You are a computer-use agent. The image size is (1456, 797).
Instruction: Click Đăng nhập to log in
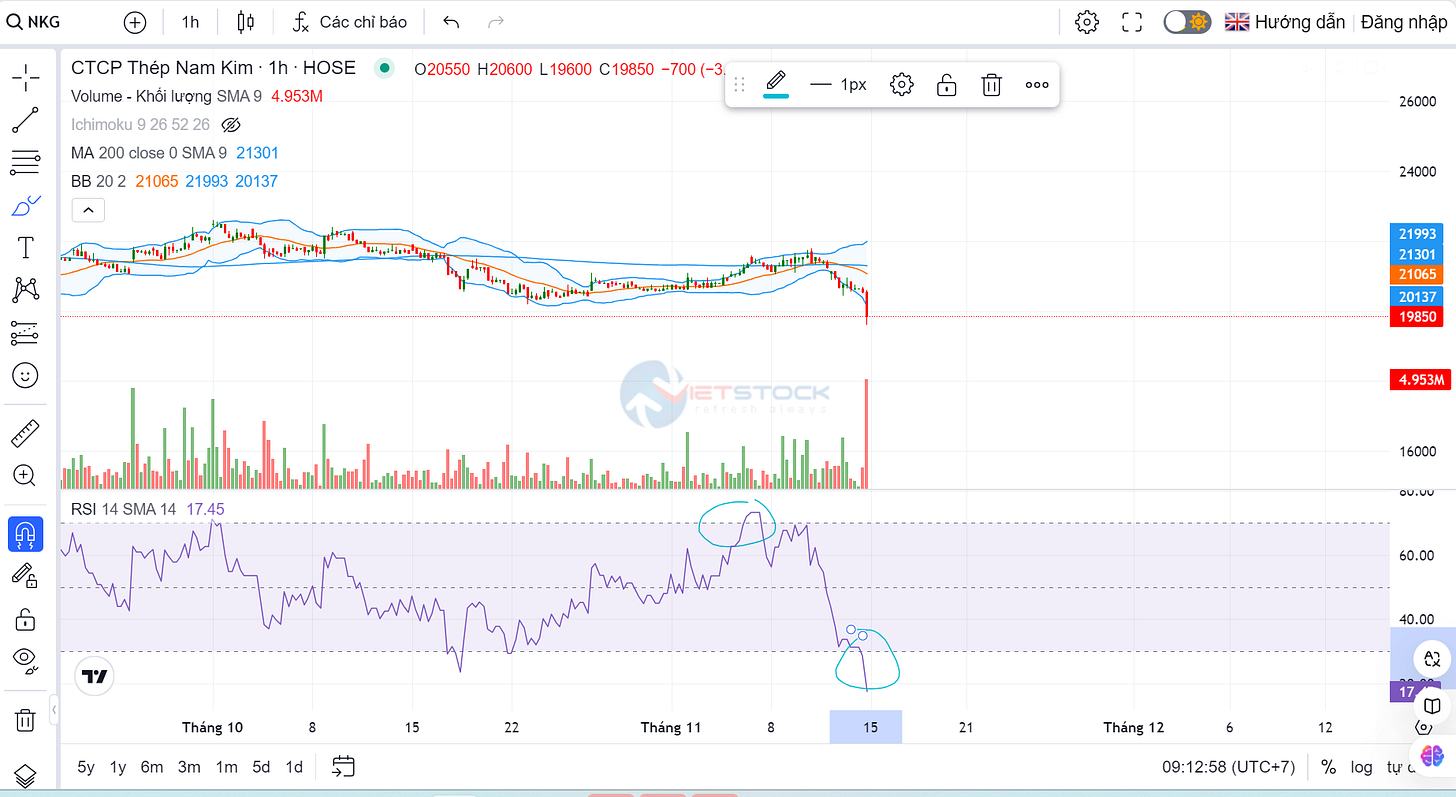pyautogui.click(x=1404, y=22)
